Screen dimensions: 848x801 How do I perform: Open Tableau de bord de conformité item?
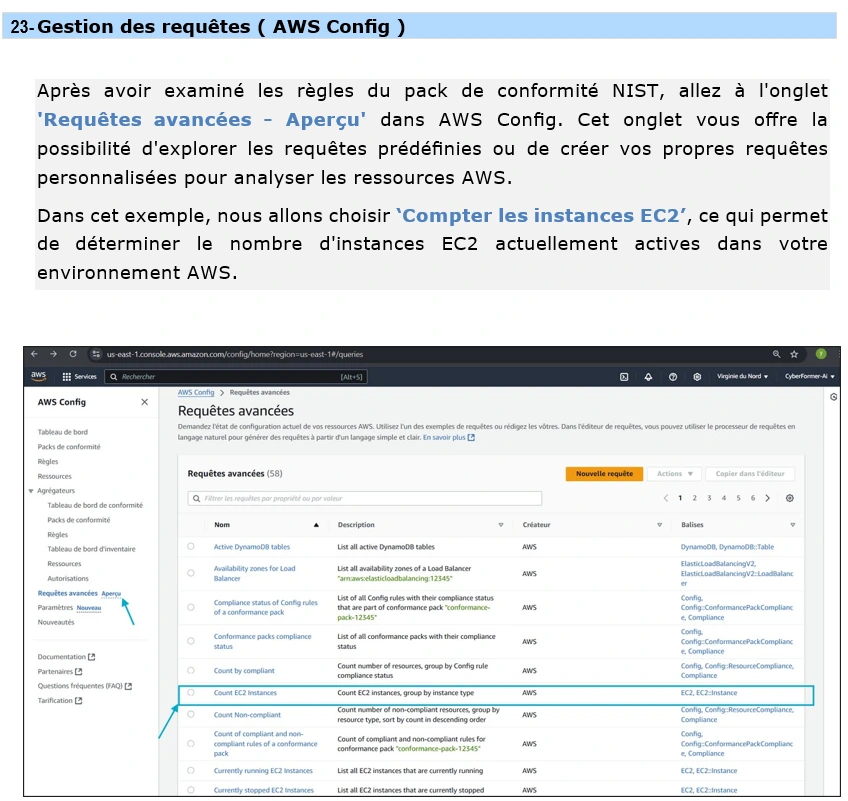pyautogui.click(x=95, y=505)
